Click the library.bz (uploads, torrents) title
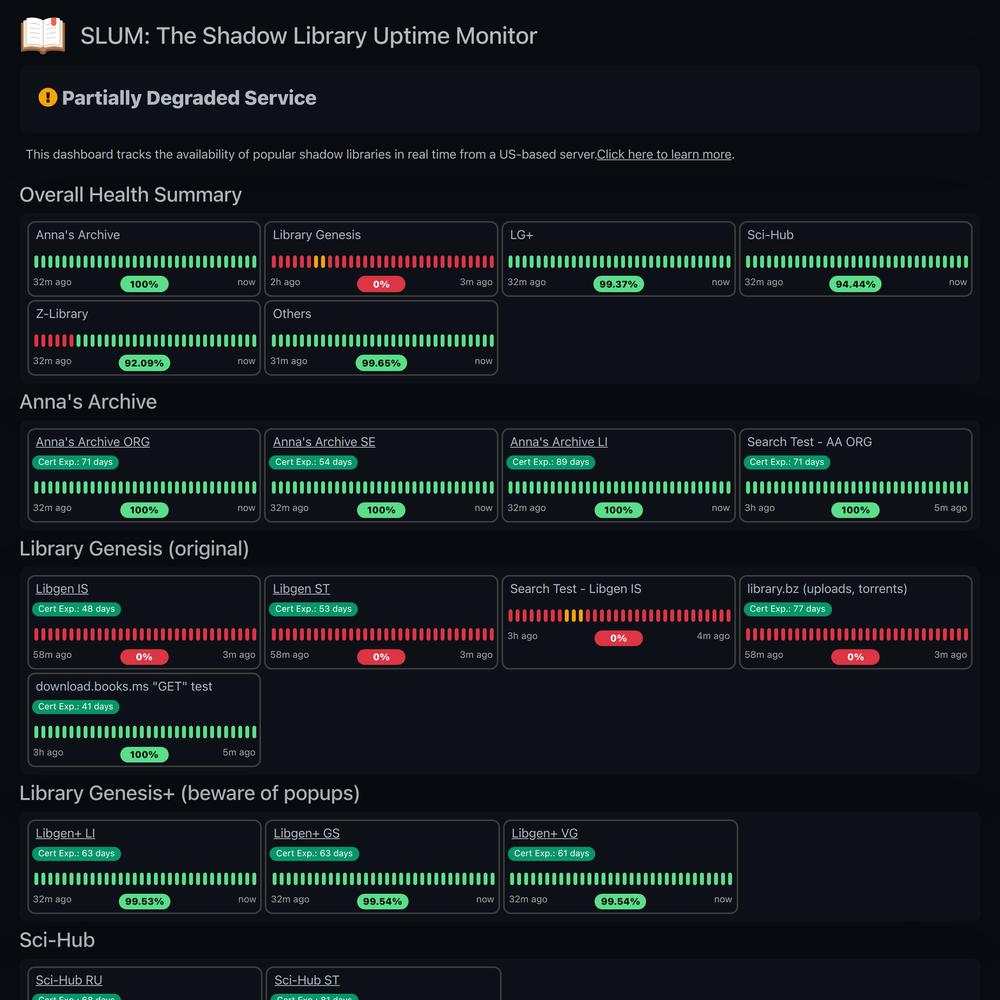 (827, 589)
